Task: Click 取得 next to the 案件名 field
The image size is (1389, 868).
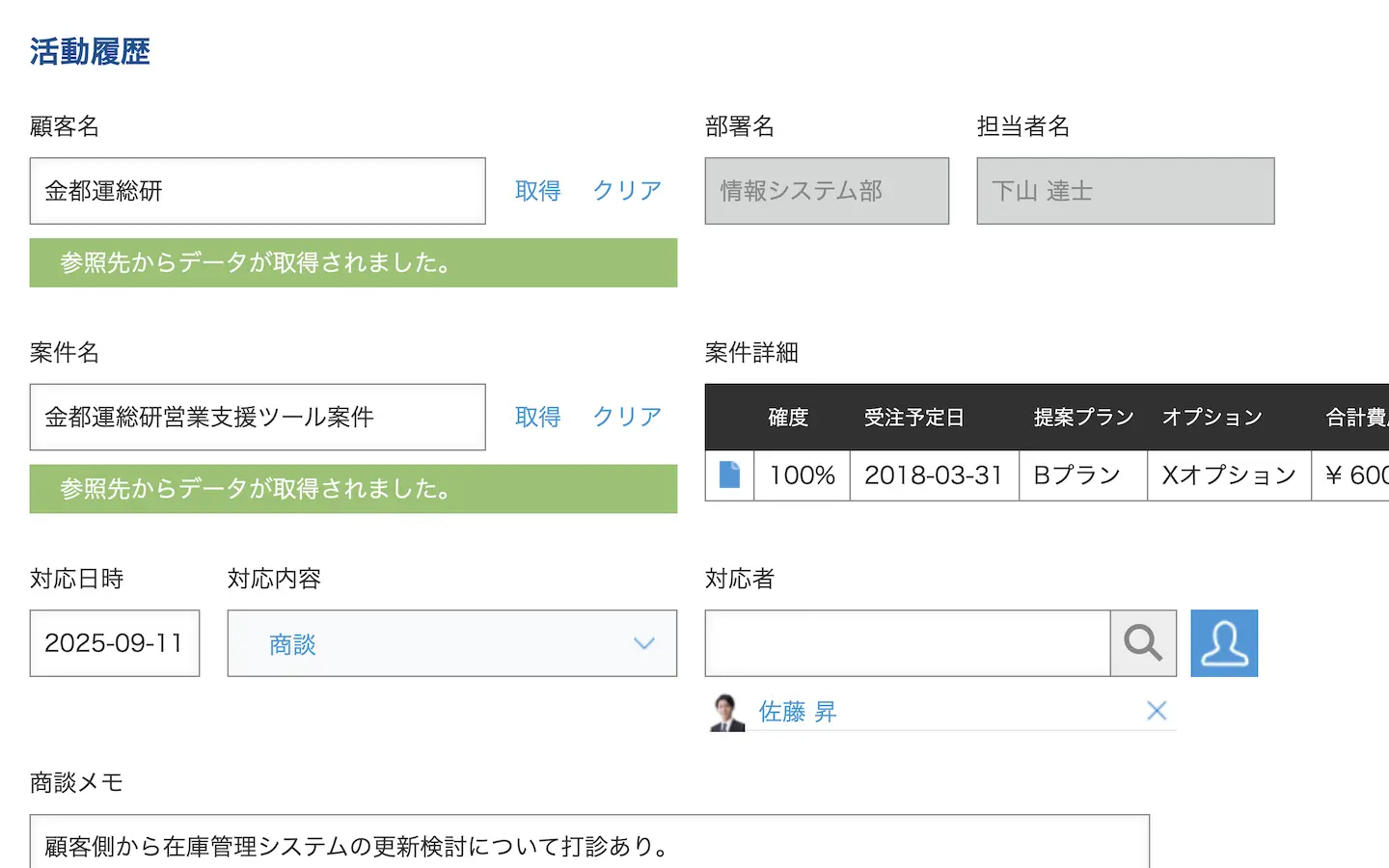Action: (538, 417)
